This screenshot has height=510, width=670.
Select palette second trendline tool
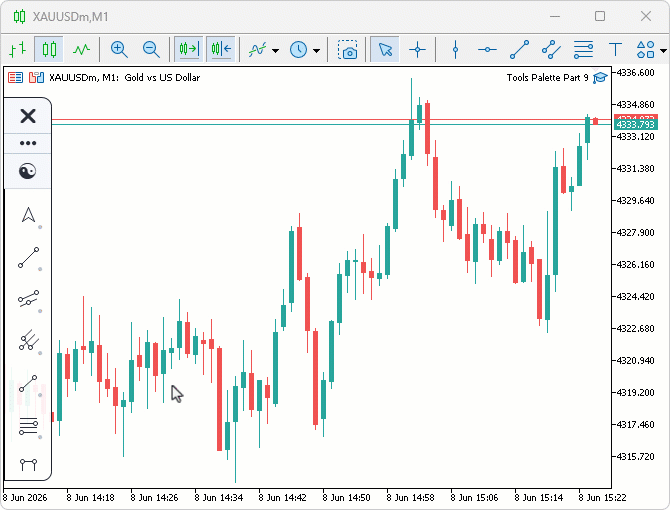point(28,384)
